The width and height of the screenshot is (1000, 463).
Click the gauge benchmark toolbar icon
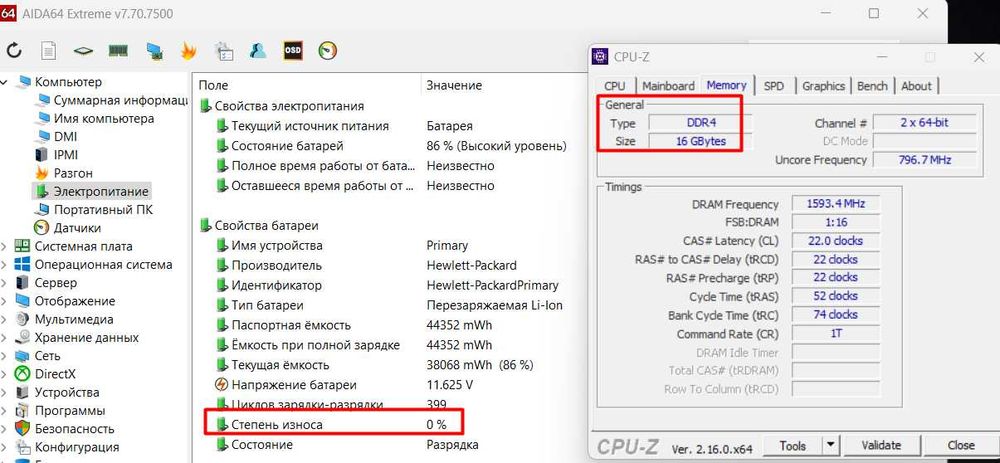point(327,51)
